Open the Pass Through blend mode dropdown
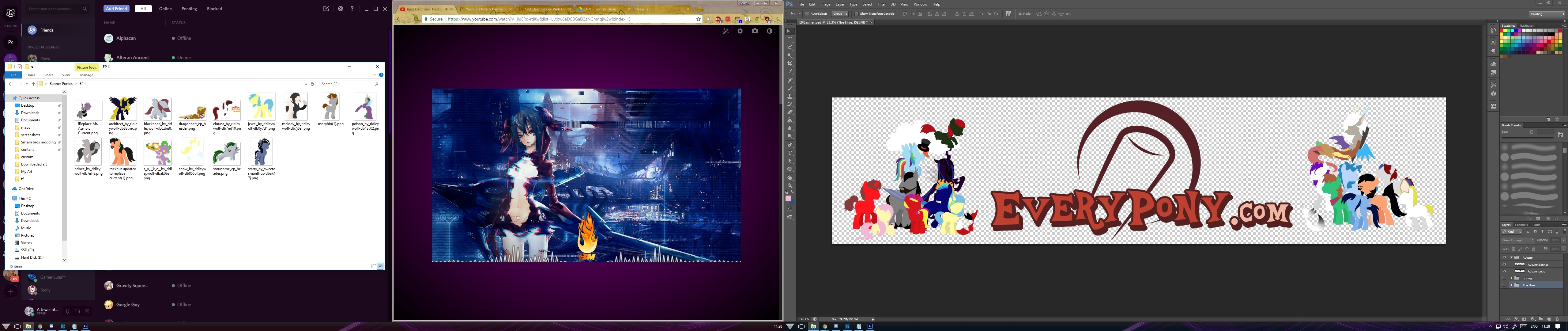This screenshot has height=331, width=1568. (x=1518, y=240)
